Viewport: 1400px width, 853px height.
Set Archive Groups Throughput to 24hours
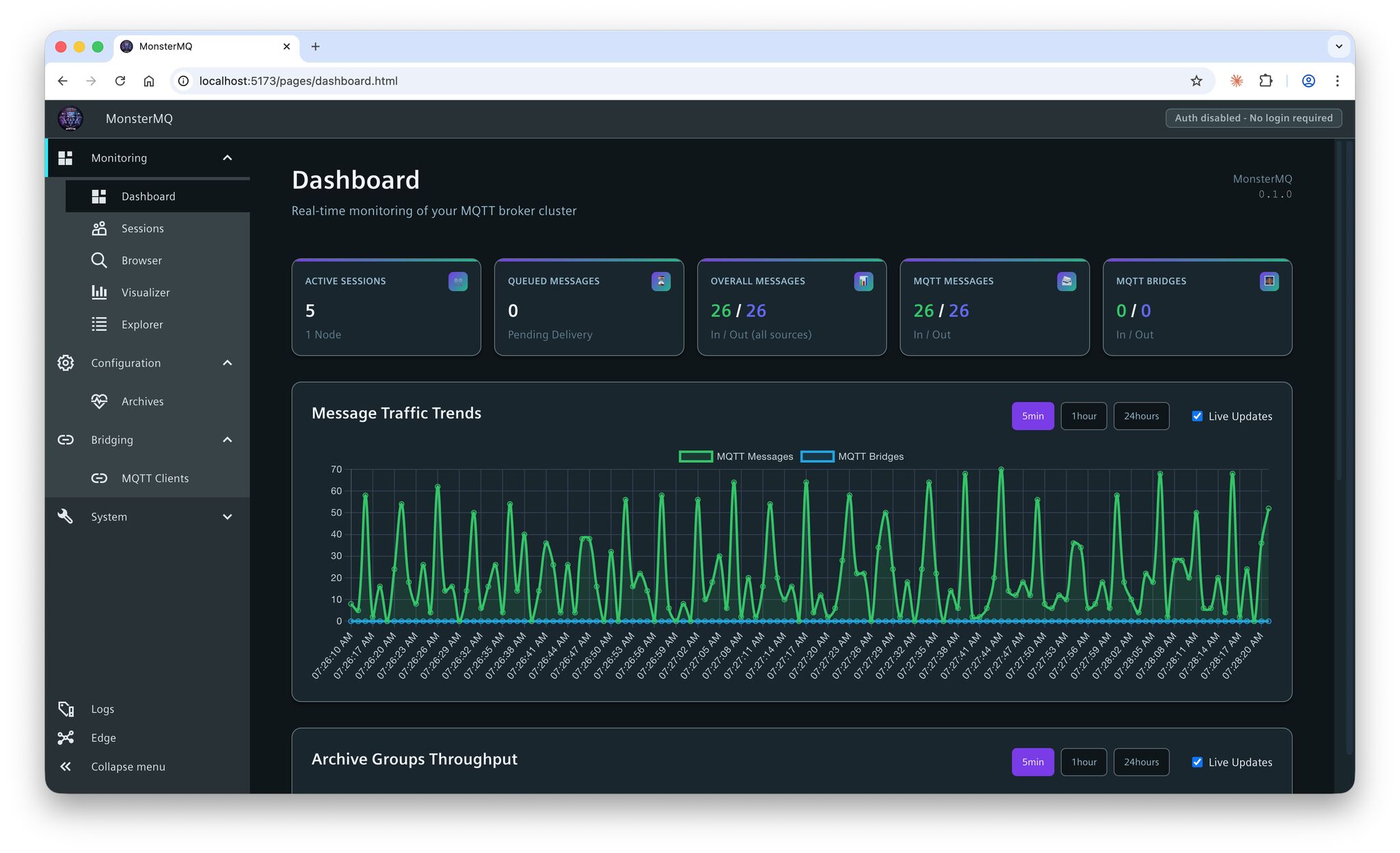click(x=1141, y=762)
